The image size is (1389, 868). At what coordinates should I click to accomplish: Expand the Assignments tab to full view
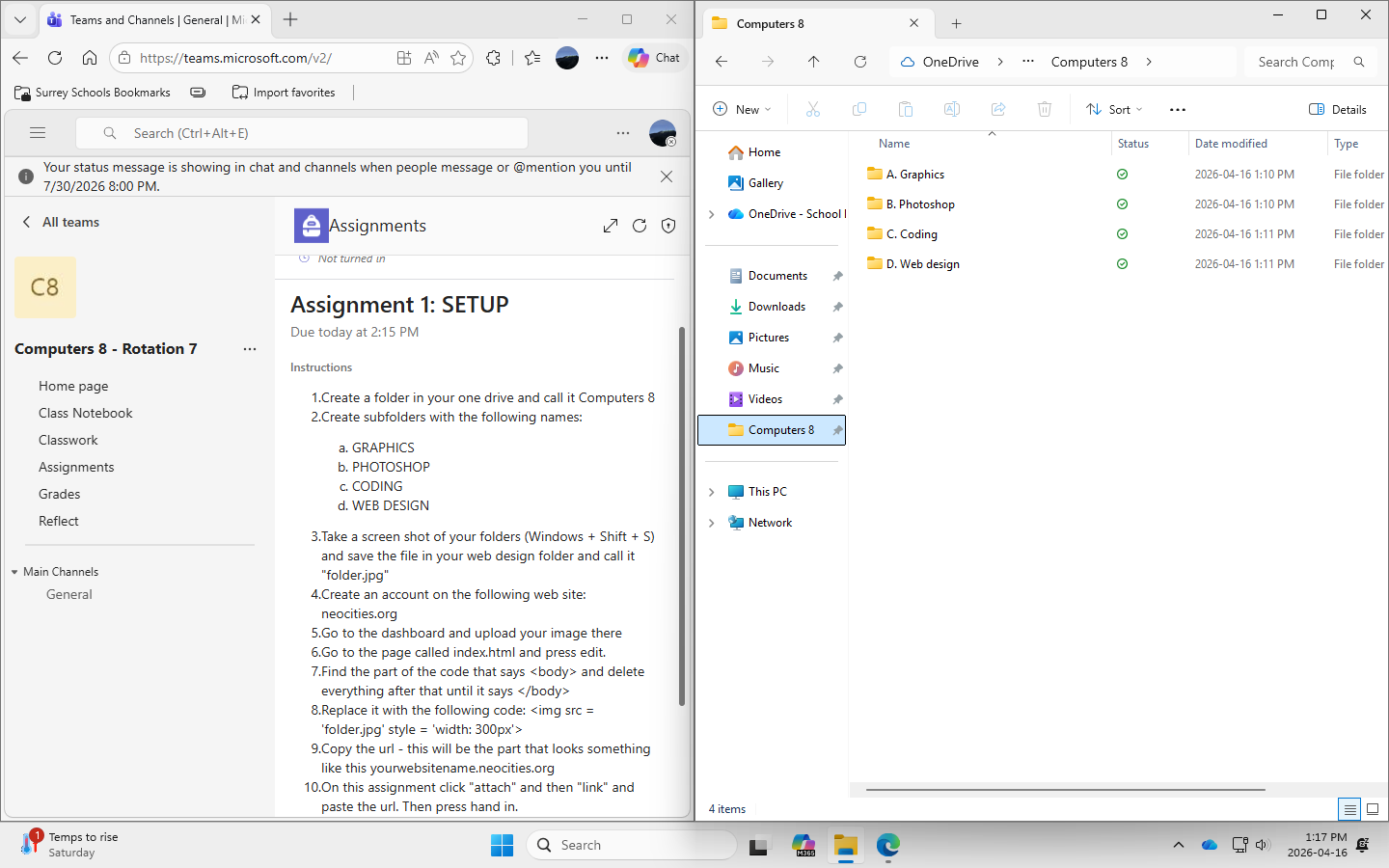coord(611,226)
